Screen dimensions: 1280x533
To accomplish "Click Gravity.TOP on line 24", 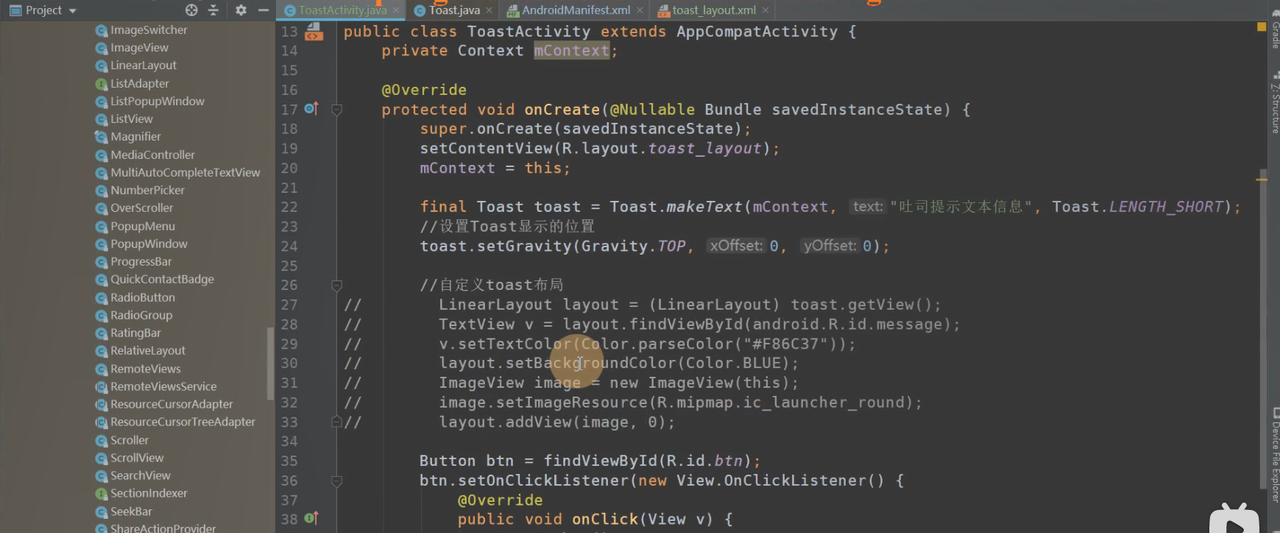I will [634, 246].
